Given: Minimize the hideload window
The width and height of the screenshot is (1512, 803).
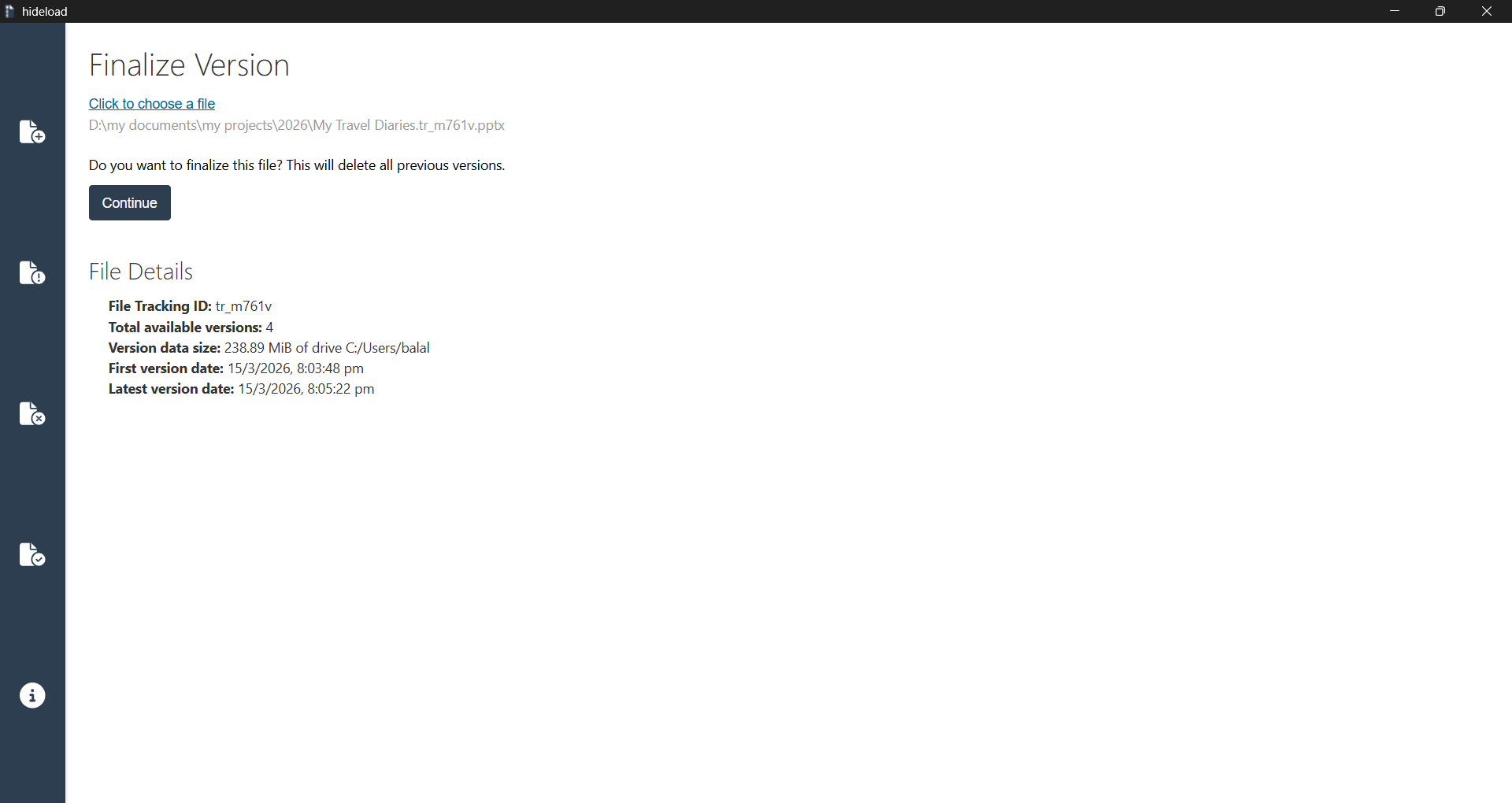Looking at the screenshot, I should (x=1395, y=11).
